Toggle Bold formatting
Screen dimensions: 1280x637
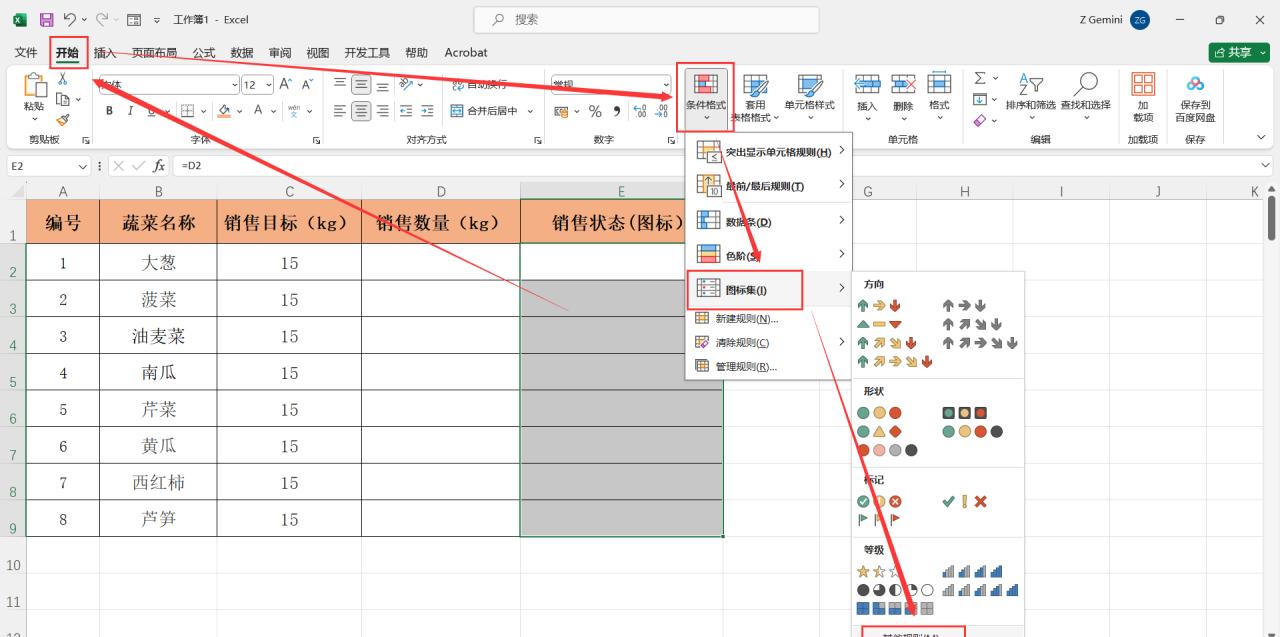click(107, 111)
